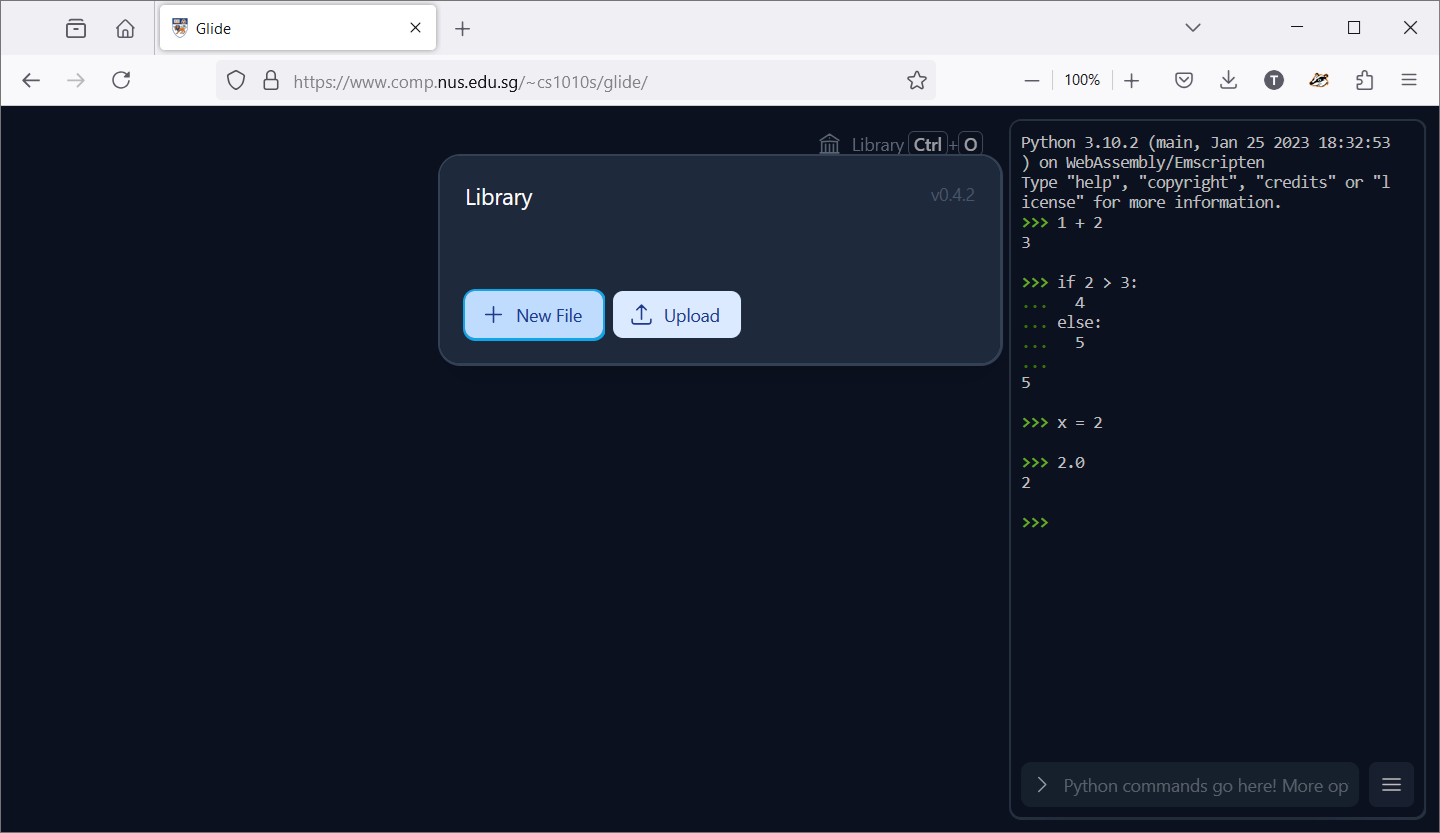Click the console prompt chevron icon
This screenshot has width=1440, height=833.
tap(1042, 785)
